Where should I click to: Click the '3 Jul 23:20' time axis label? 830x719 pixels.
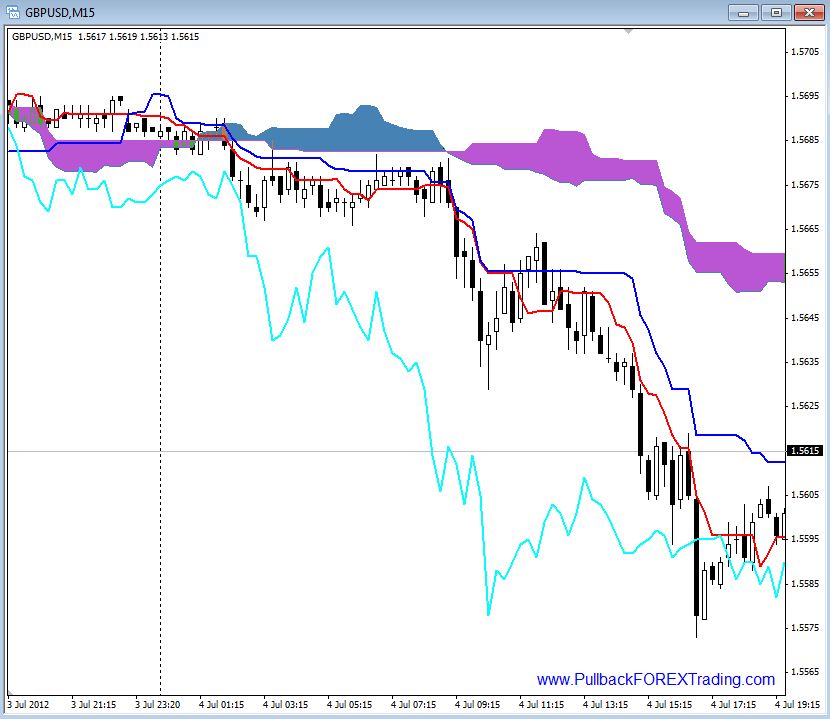[x=158, y=705]
